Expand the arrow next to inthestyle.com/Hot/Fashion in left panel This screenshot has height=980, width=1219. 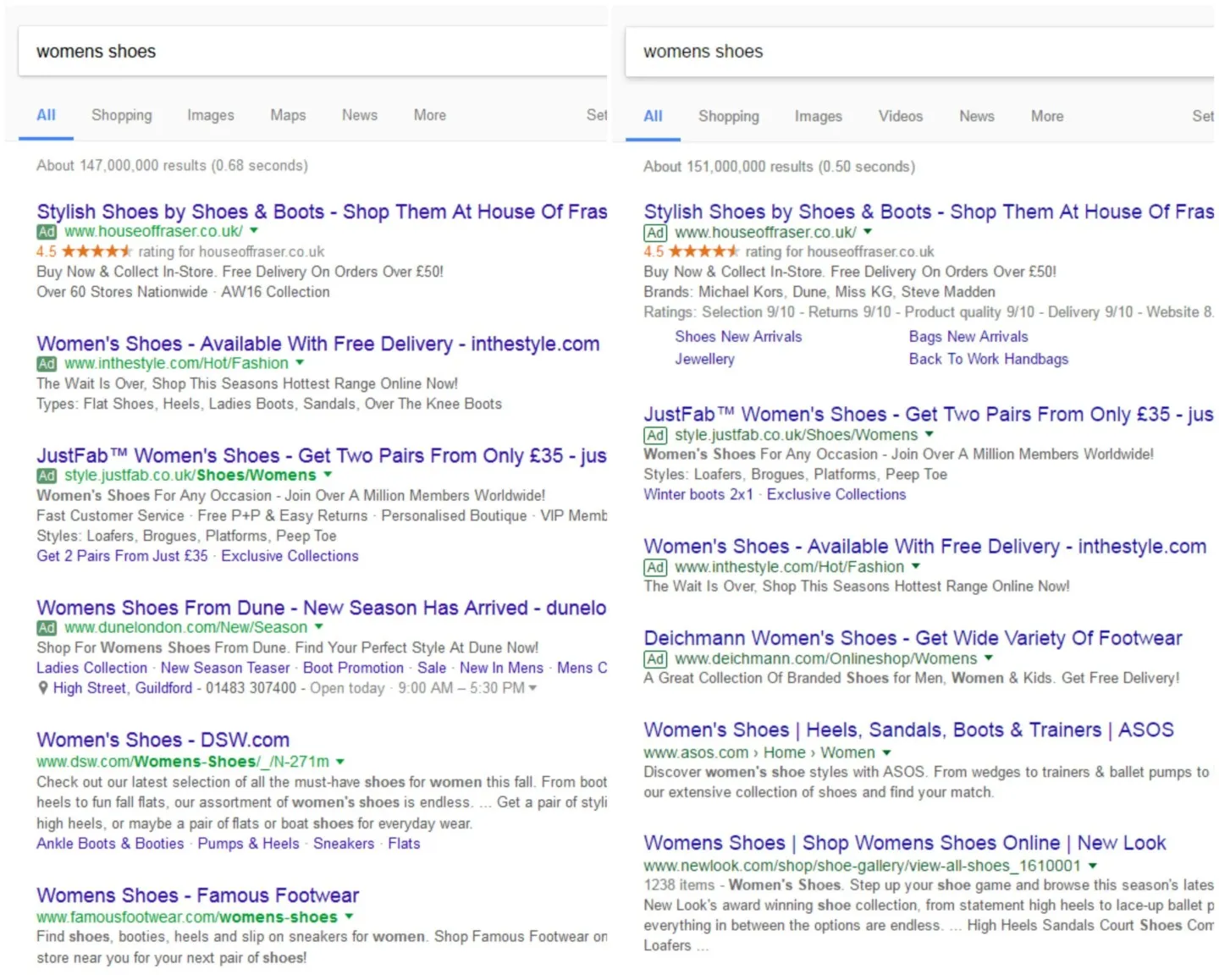pyautogui.click(x=300, y=362)
